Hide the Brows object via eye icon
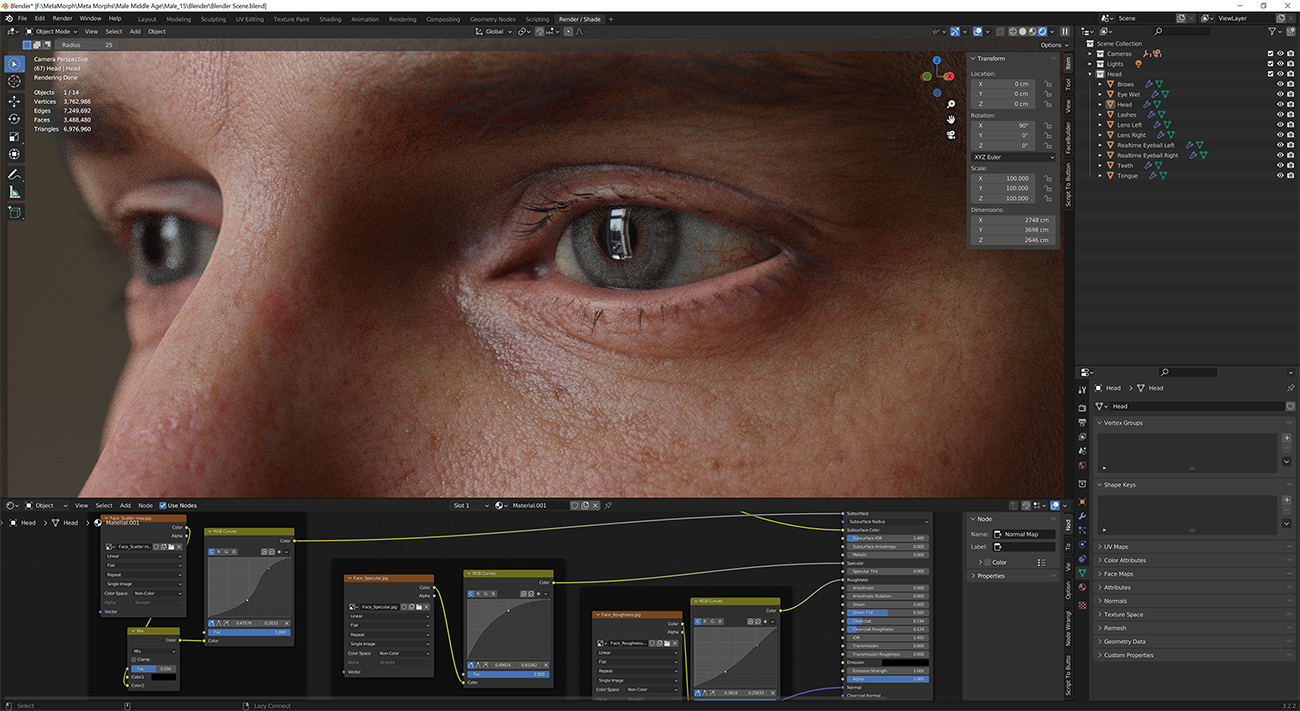Screen dimensions: 1300x711 point(1279,84)
